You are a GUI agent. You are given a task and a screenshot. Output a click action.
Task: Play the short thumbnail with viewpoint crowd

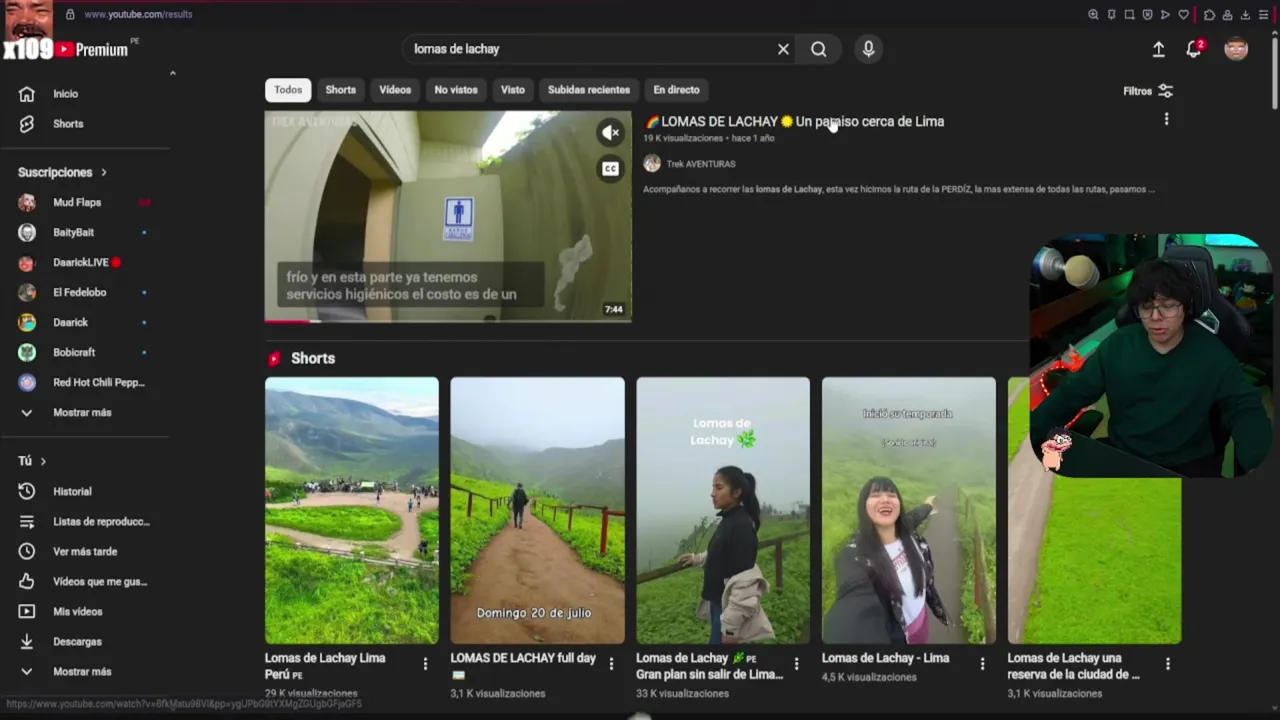click(x=351, y=510)
